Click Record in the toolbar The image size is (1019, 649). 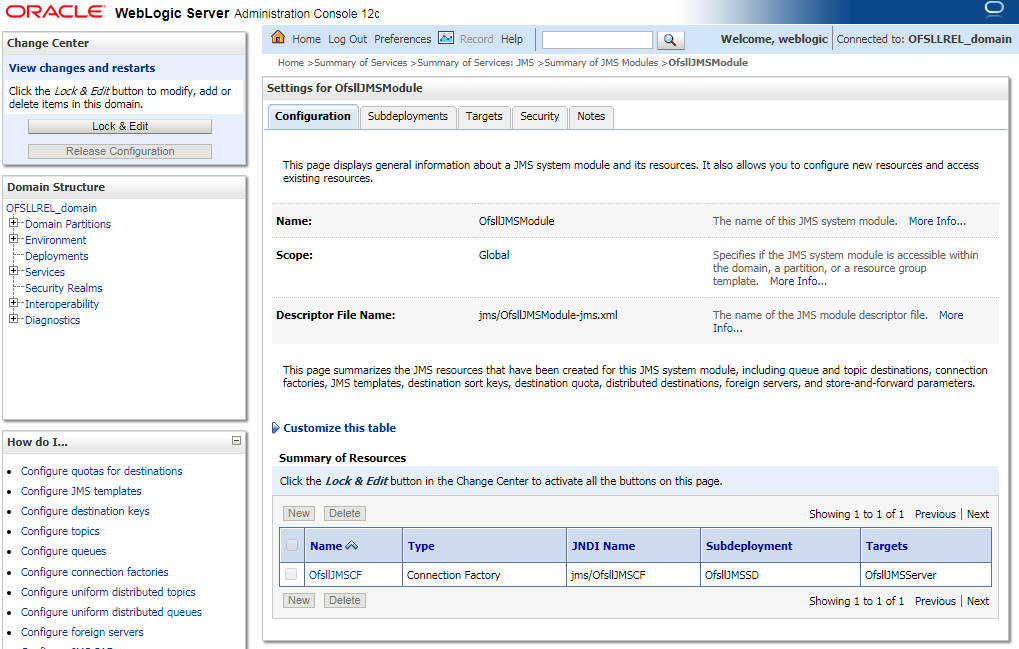coord(476,39)
